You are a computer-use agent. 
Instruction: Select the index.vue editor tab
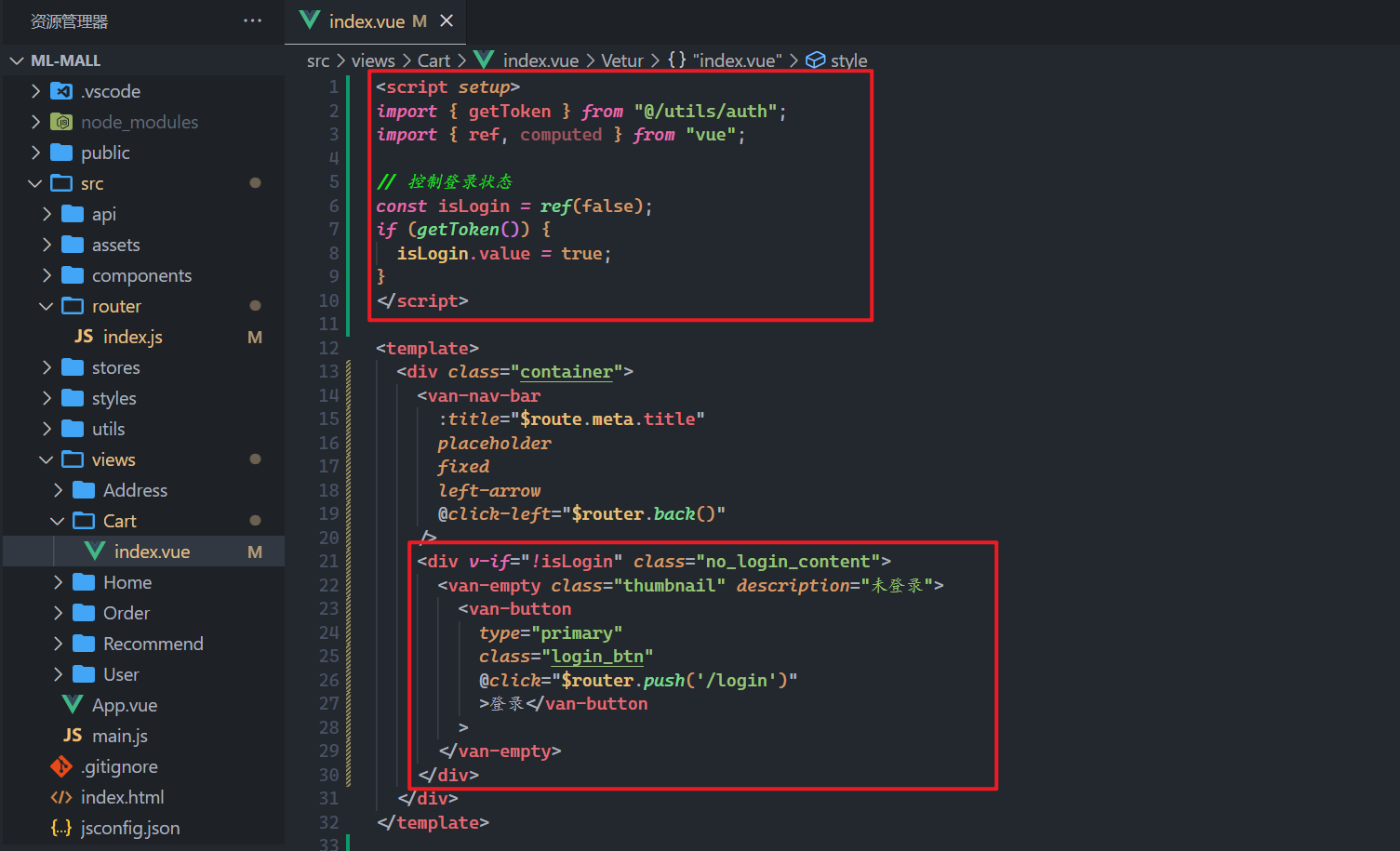[x=375, y=21]
